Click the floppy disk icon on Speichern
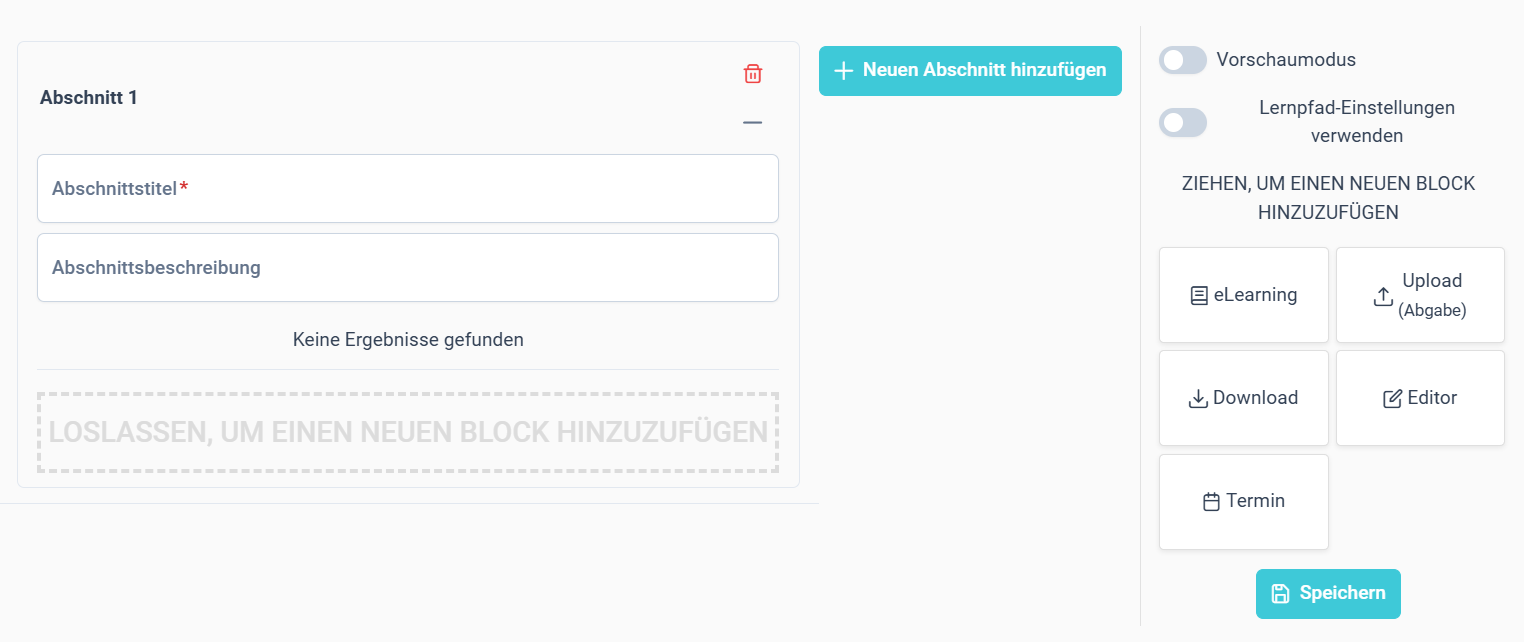This screenshot has height=642, width=1524. pos(1280,594)
